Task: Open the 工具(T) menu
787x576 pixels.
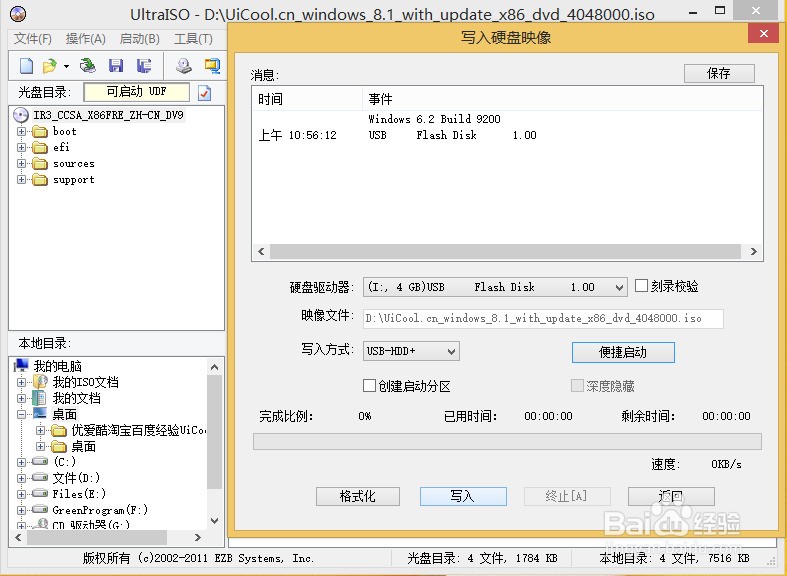Action: [x=193, y=39]
